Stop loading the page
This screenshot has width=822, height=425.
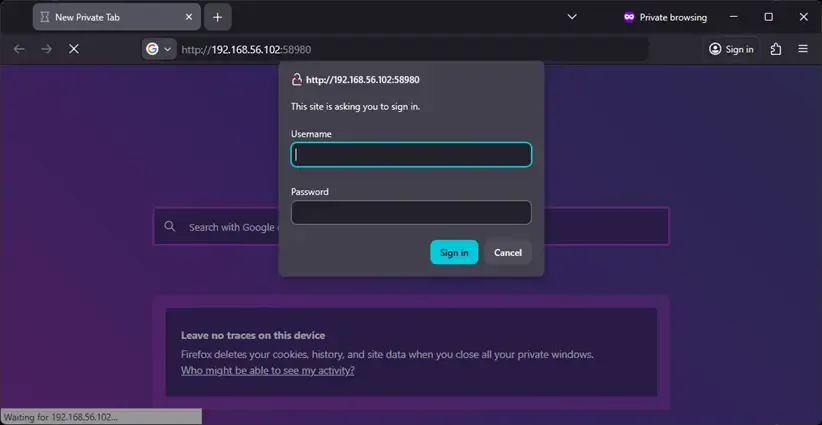[x=74, y=49]
